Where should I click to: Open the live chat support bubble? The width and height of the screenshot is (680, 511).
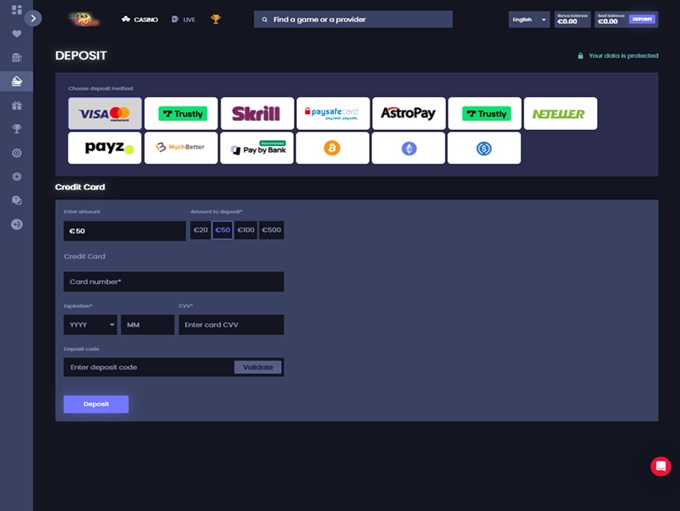(660, 466)
